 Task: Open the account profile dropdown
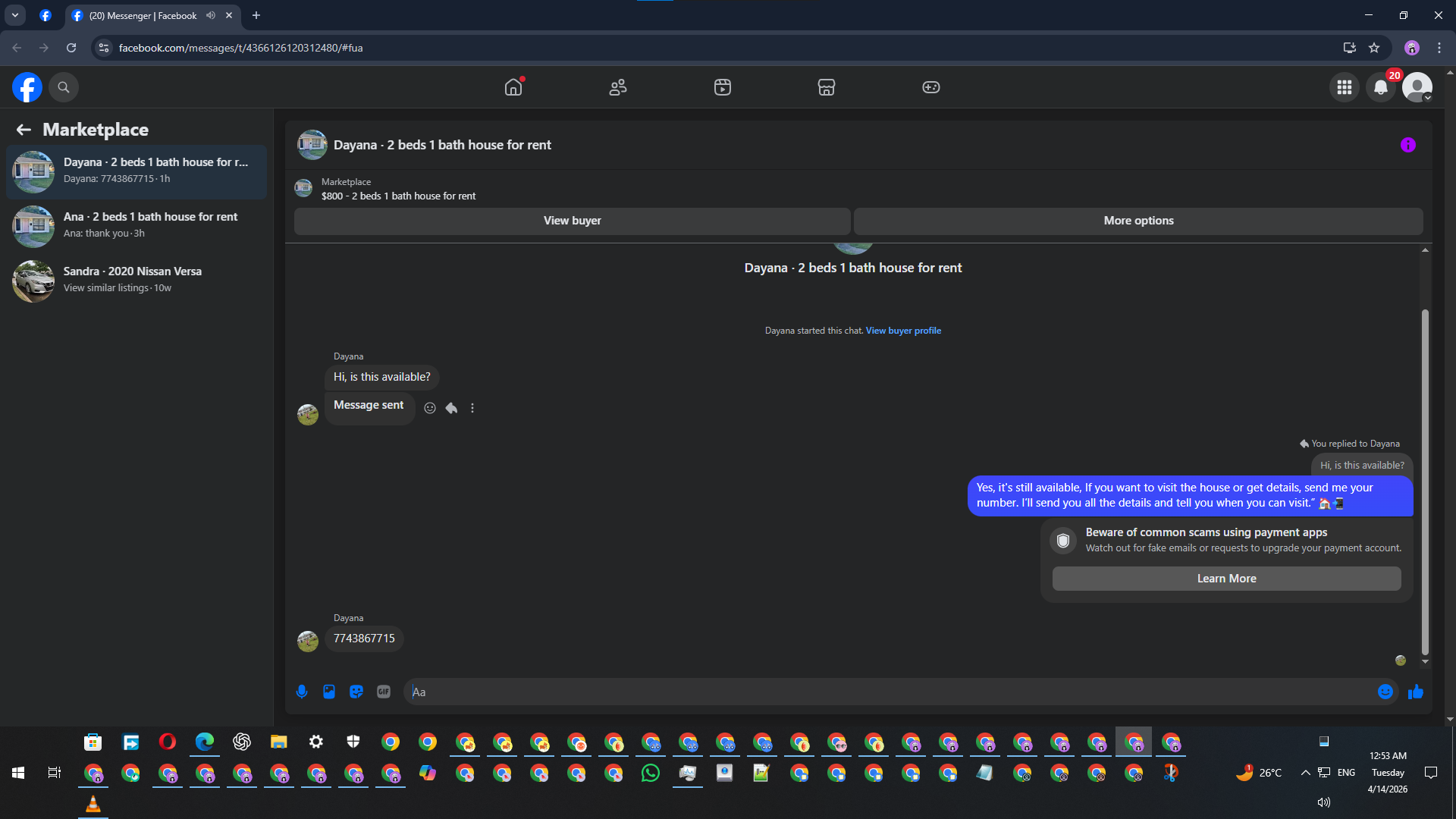pyautogui.click(x=1417, y=87)
